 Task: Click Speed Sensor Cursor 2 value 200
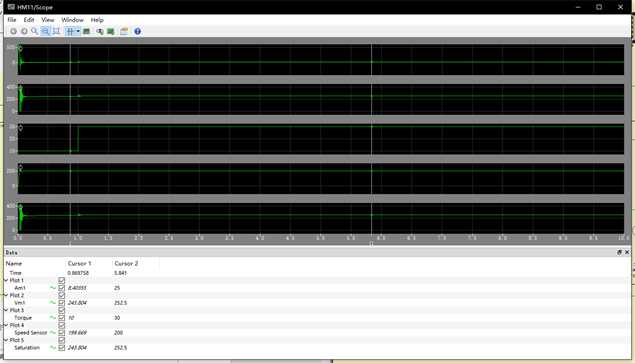118,333
